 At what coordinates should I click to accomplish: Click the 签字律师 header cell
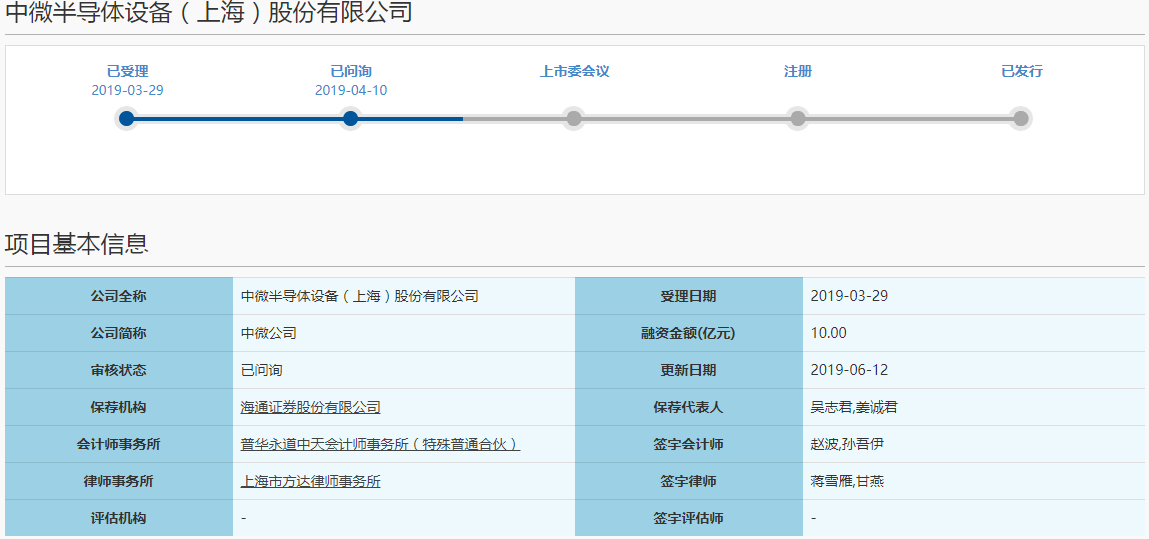pos(689,482)
